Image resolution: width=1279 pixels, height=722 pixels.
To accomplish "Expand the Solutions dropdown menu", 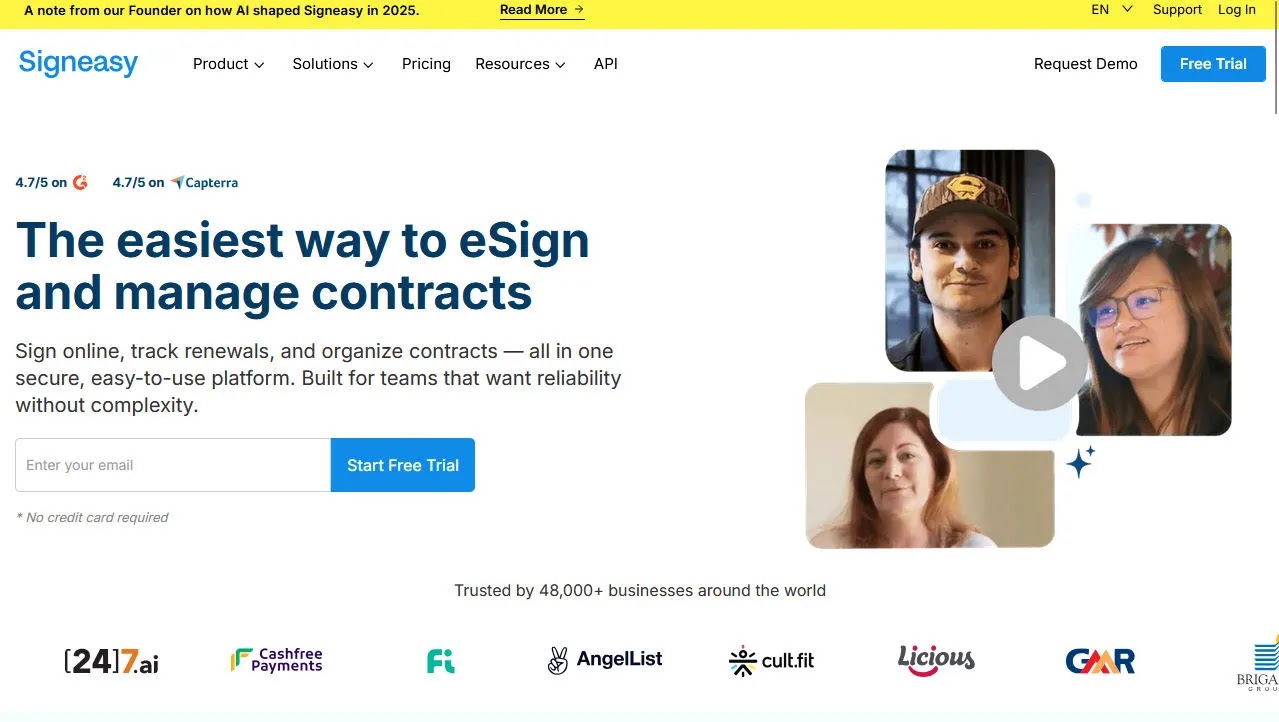I will (x=333, y=64).
